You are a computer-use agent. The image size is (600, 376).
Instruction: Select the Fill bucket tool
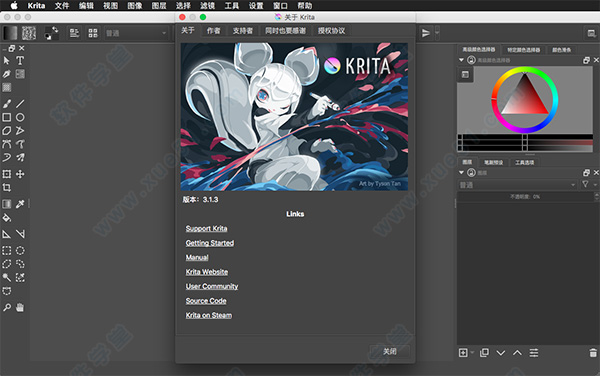point(7,218)
